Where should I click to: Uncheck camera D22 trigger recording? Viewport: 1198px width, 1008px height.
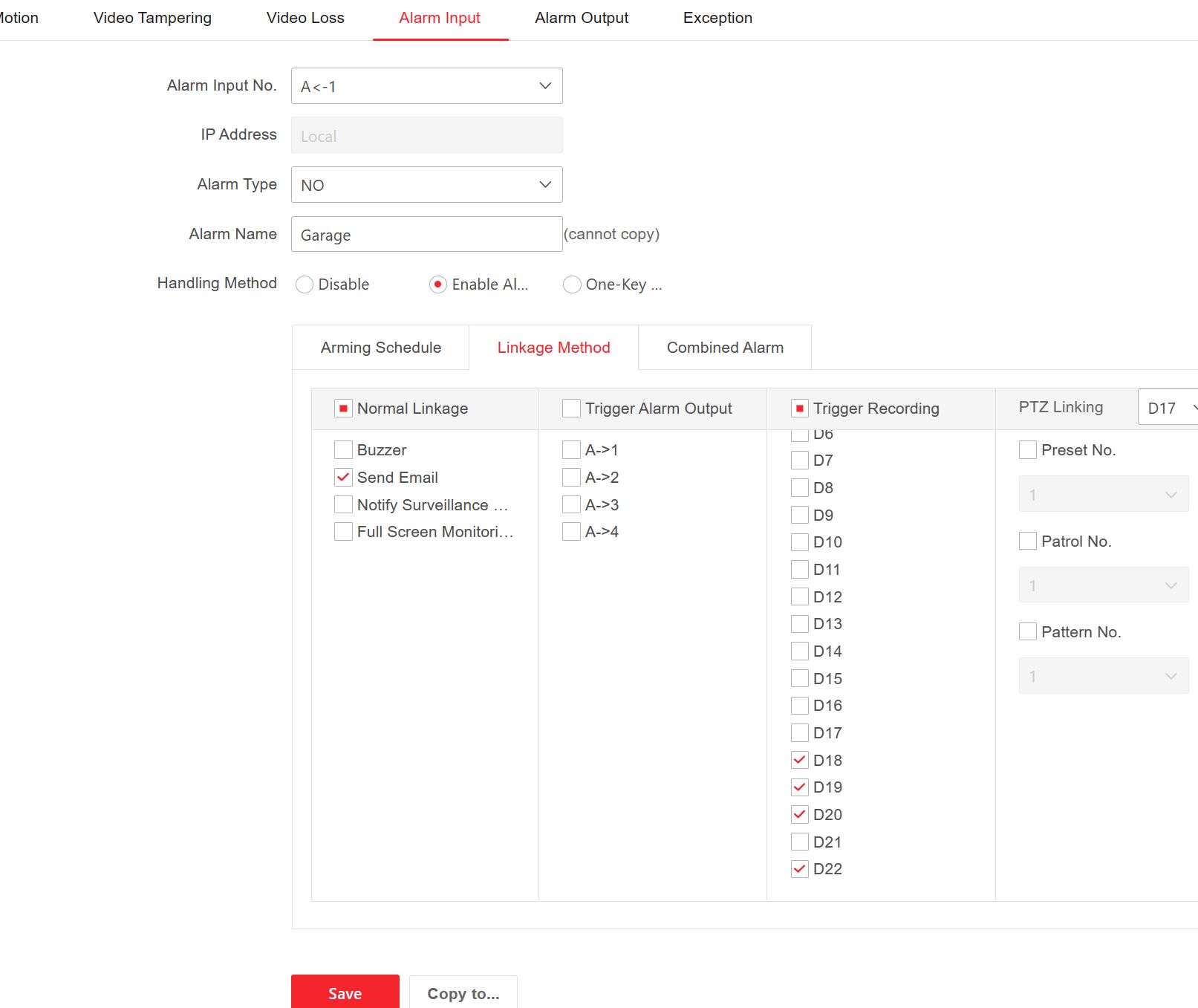click(799, 869)
